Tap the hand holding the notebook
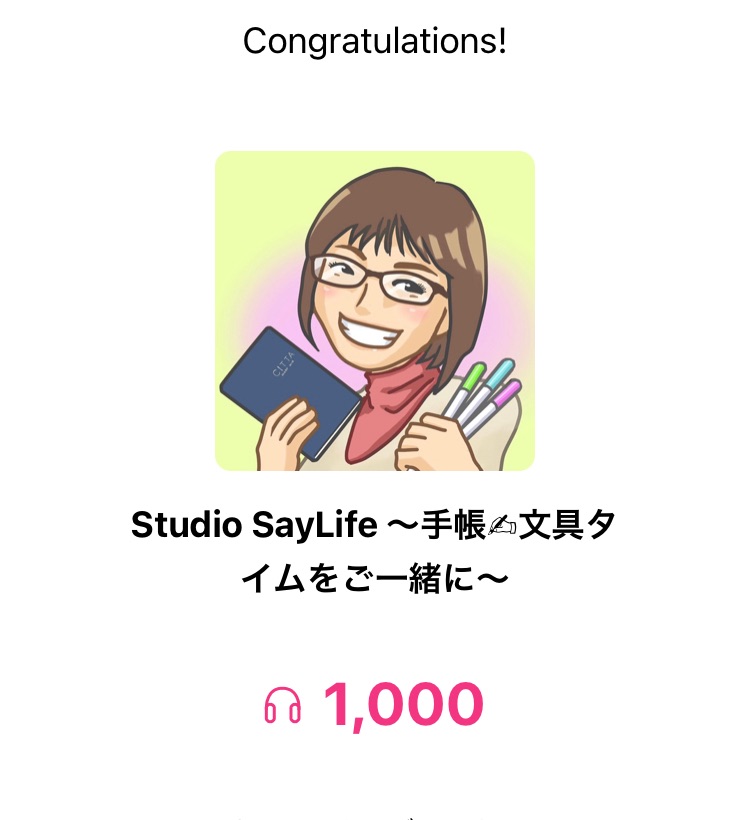 coord(287,432)
